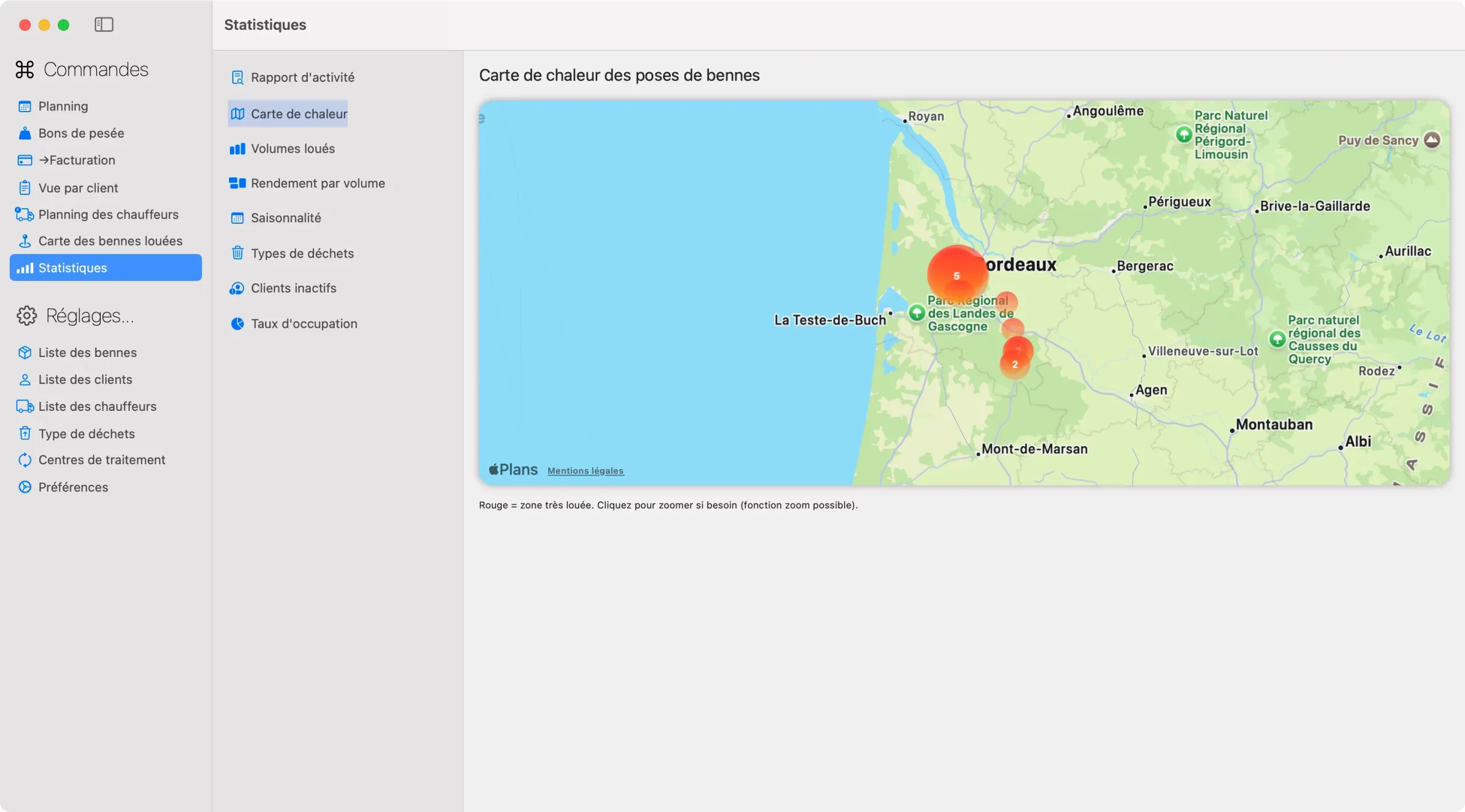Click the Commandes section header
Screen dimensions: 1465x812
tap(82, 70)
